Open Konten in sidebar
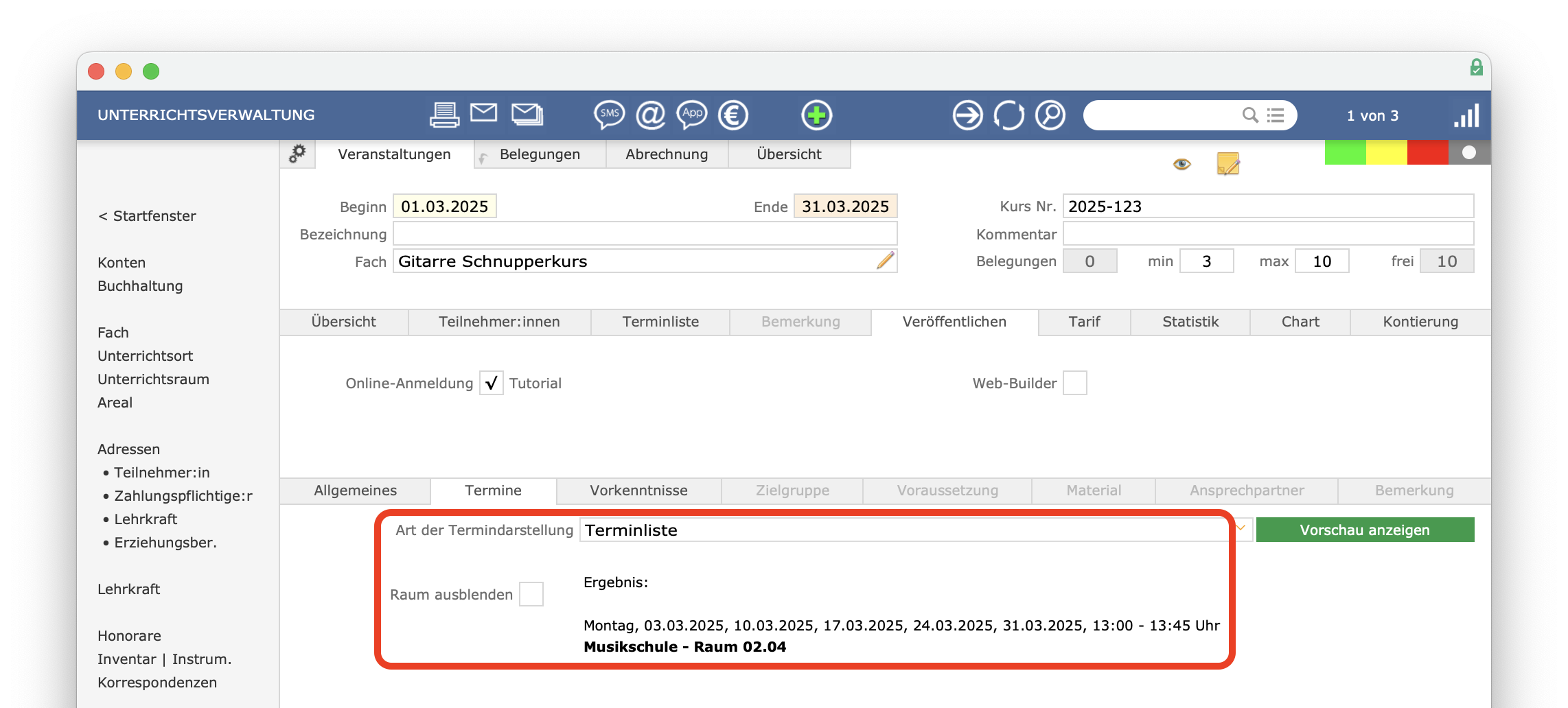 tap(122, 262)
